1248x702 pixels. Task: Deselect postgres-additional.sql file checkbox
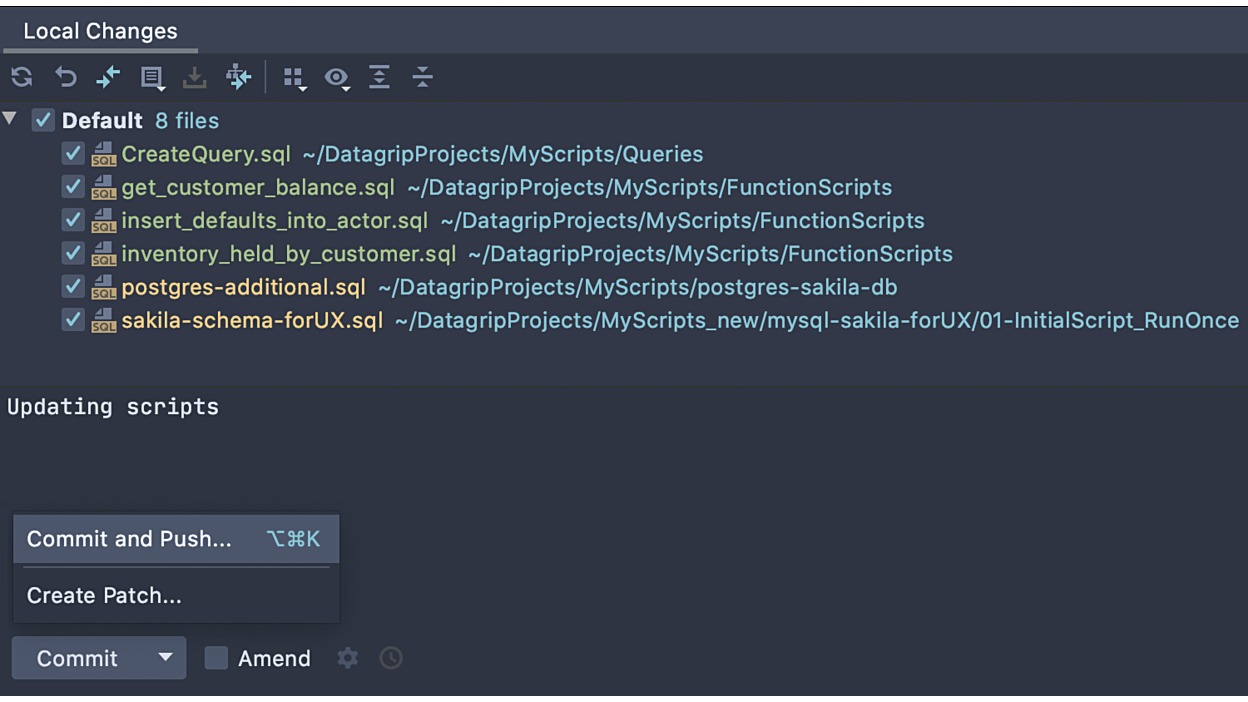pyautogui.click(x=73, y=286)
